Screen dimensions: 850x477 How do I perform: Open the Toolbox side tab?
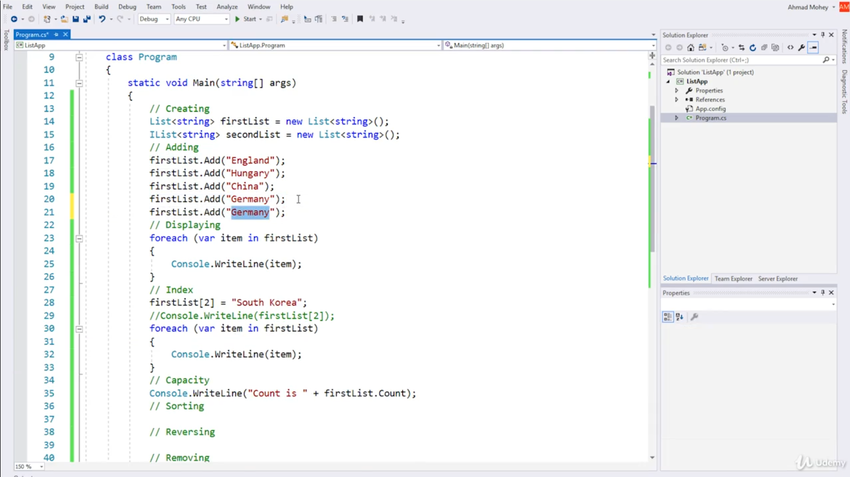tap(6, 41)
